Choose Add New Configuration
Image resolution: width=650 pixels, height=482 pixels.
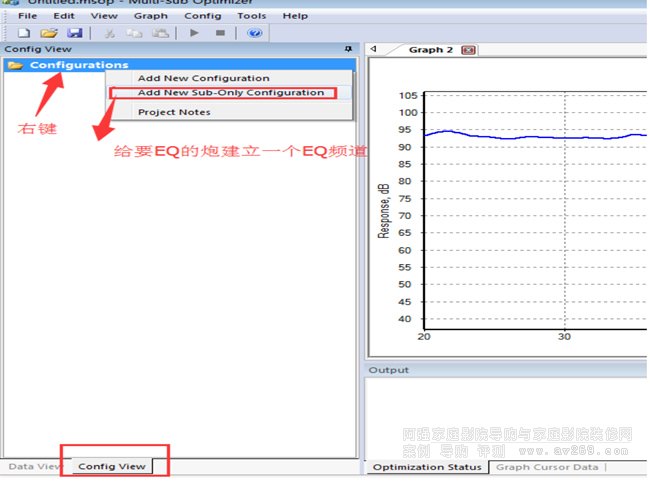[x=203, y=78]
